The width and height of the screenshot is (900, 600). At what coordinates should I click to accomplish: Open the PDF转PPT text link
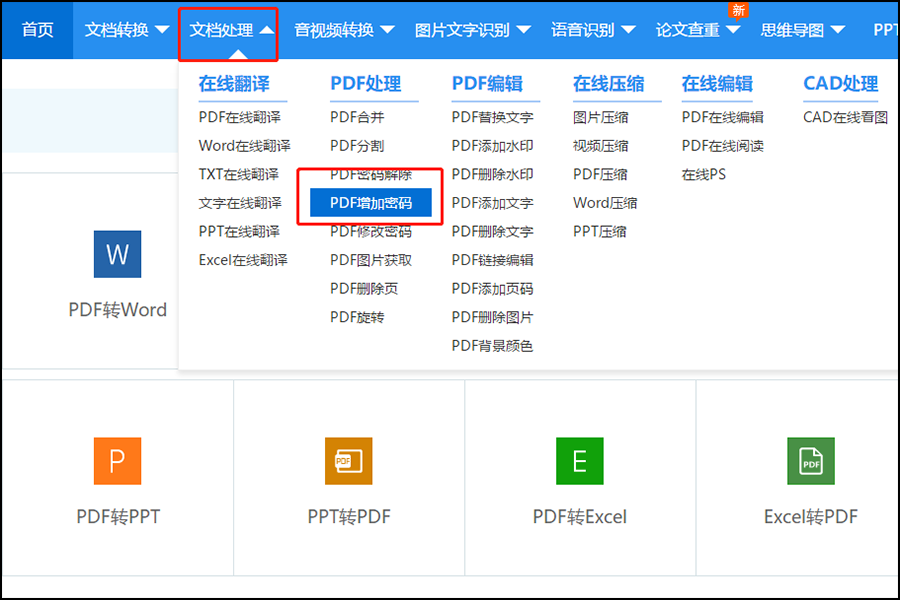coord(118,517)
